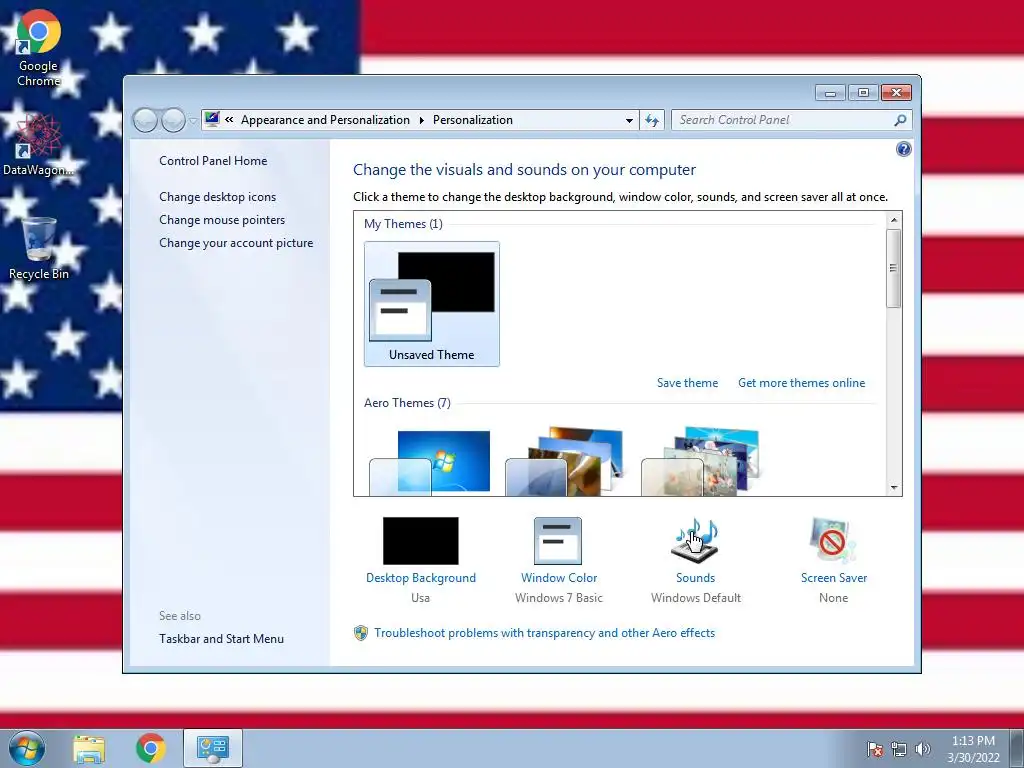This screenshot has height=768, width=1024.
Task: Open Troubleshoot transparency and Aero effects link
Action: click(x=545, y=633)
